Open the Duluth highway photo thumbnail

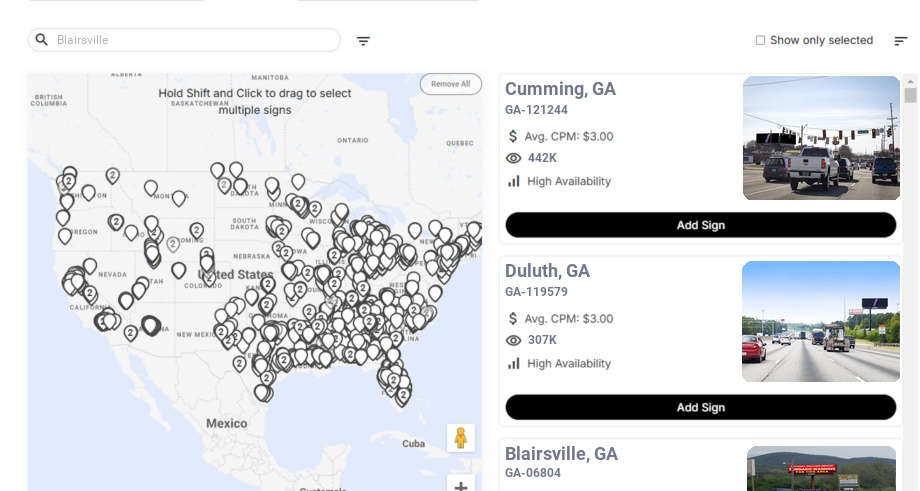(821, 321)
